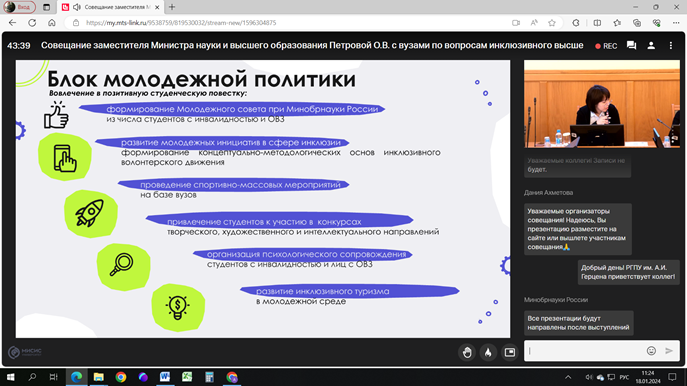Open browser settings and more menu
Image resolution: width=687 pixels, height=386 pixels.
click(x=676, y=23)
